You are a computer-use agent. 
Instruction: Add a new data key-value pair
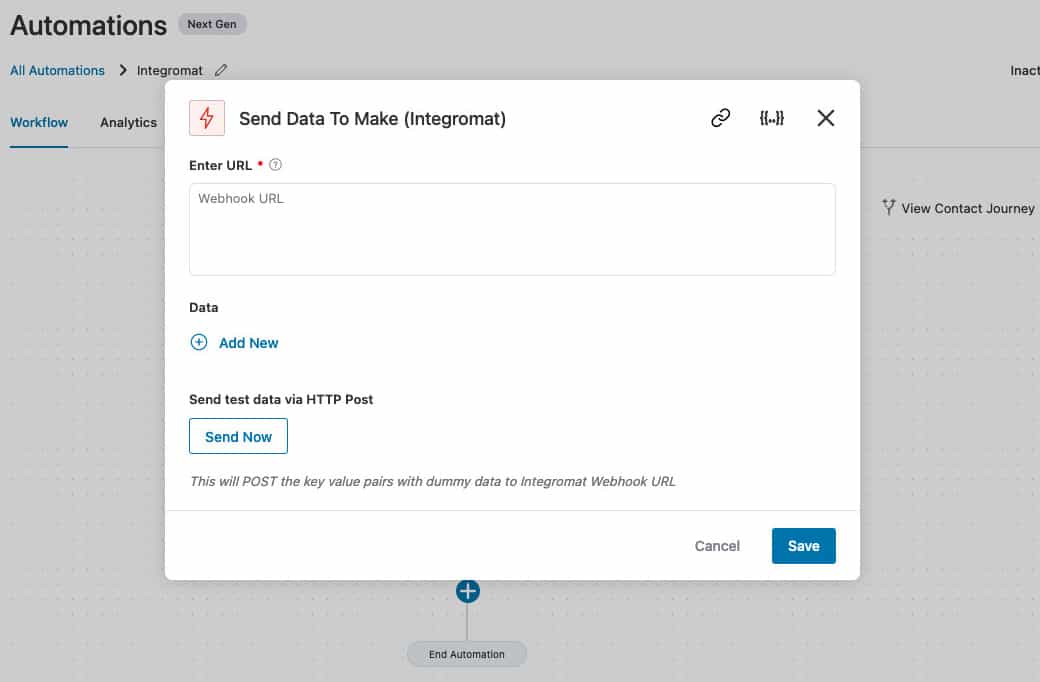249,343
